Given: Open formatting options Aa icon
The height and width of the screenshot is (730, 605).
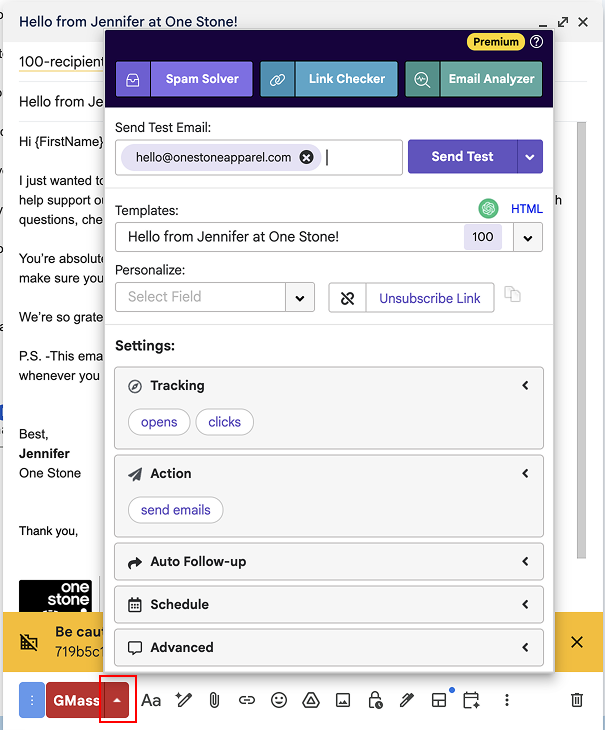Looking at the screenshot, I should tap(151, 700).
